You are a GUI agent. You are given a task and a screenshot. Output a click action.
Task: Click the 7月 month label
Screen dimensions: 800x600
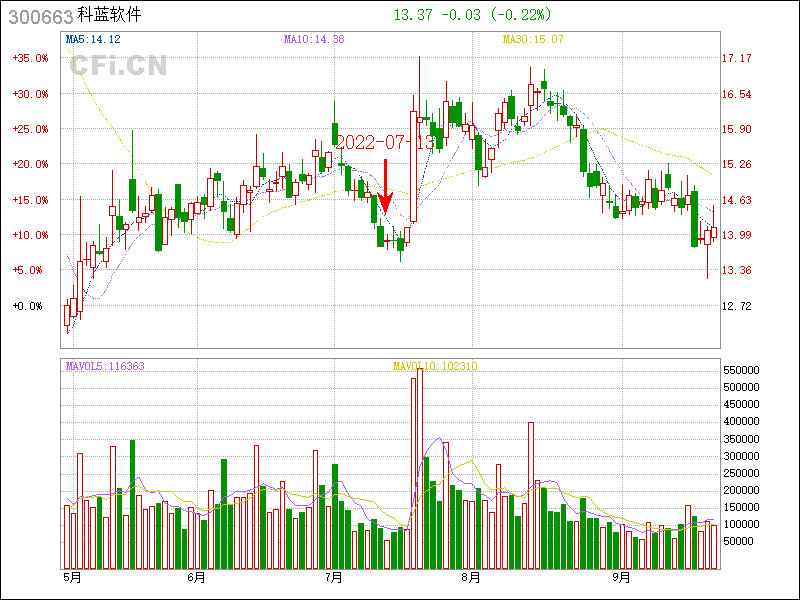pyautogui.click(x=333, y=578)
